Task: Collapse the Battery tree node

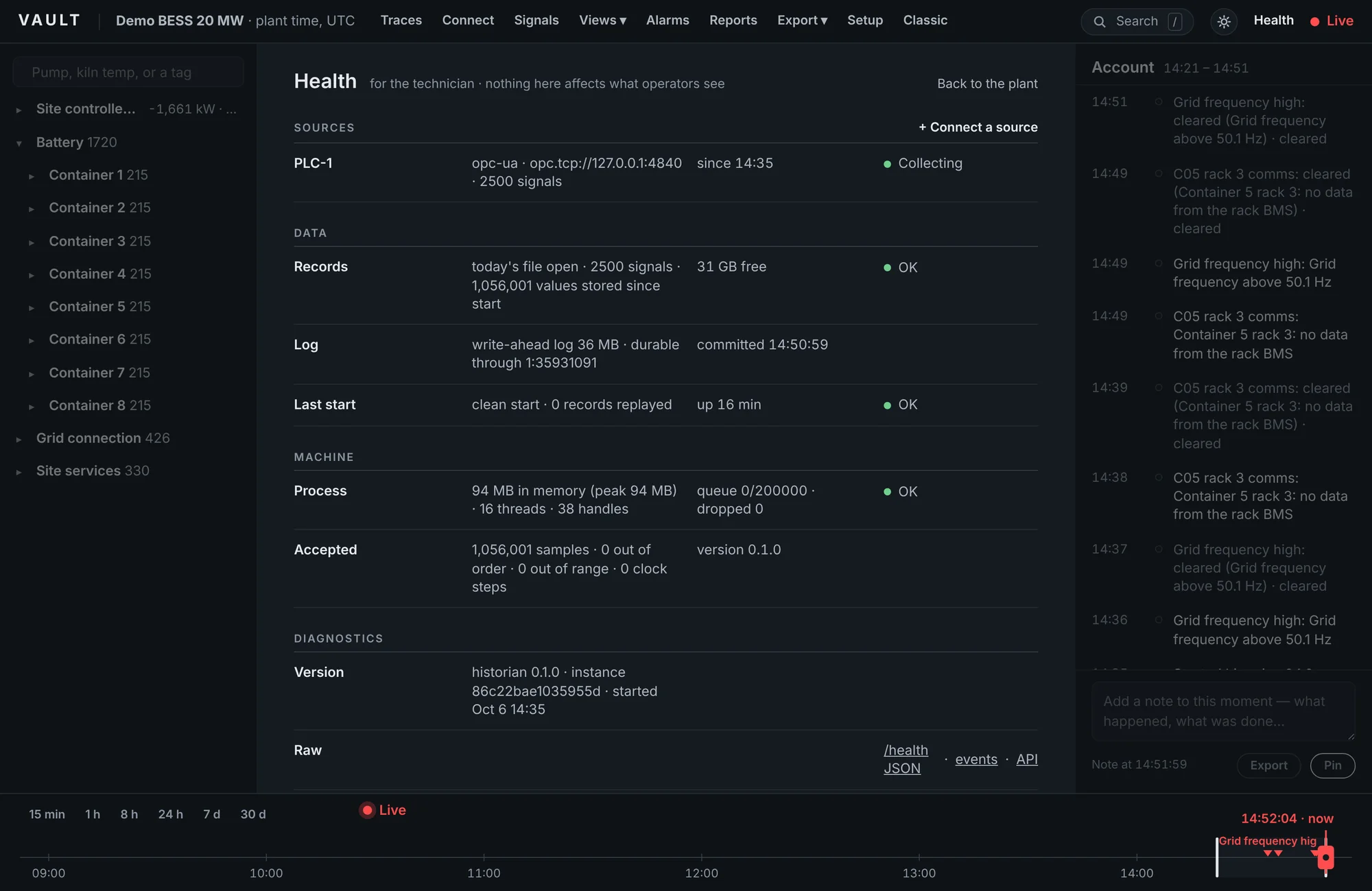Action: coord(19,143)
